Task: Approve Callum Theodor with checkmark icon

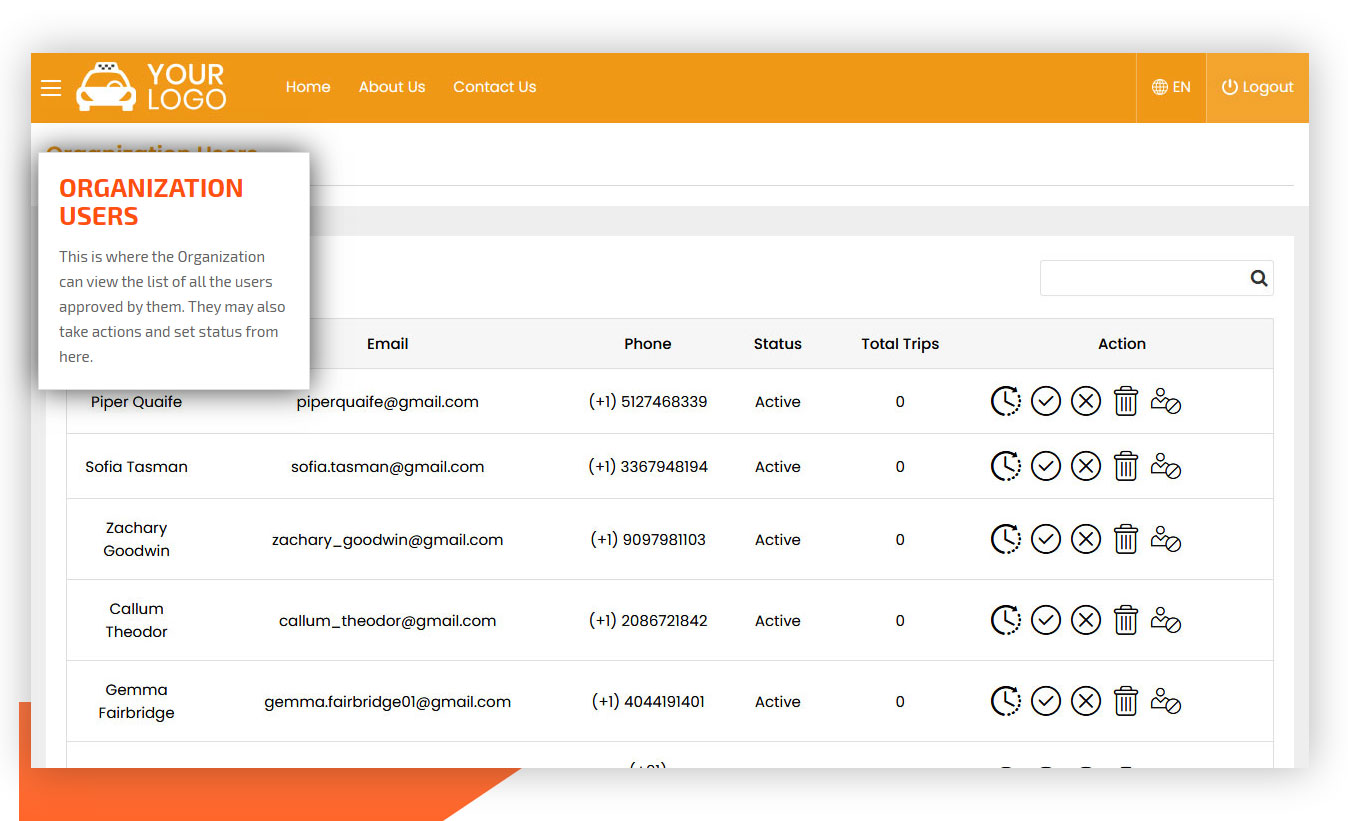Action: [1046, 620]
